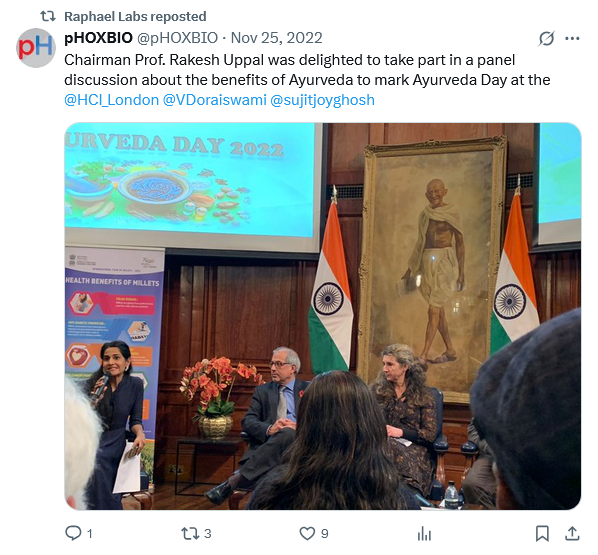
Task: Click the pHOXBIO display name
Action: point(98,38)
